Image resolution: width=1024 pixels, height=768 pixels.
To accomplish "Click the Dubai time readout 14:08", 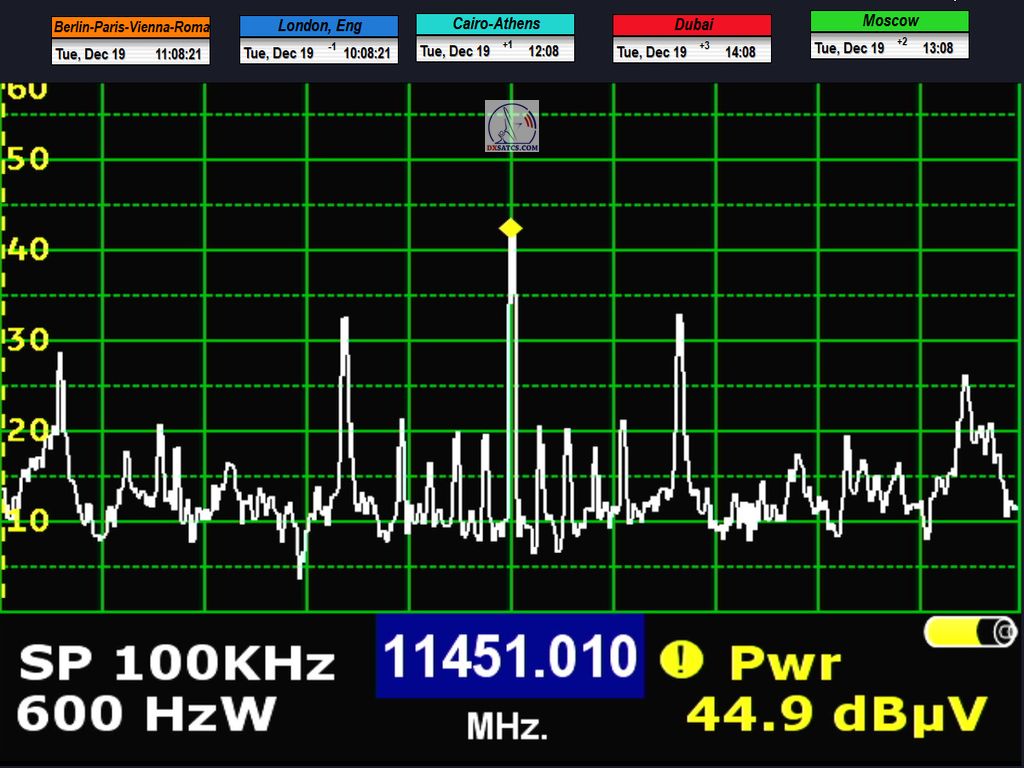I will pos(739,52).
